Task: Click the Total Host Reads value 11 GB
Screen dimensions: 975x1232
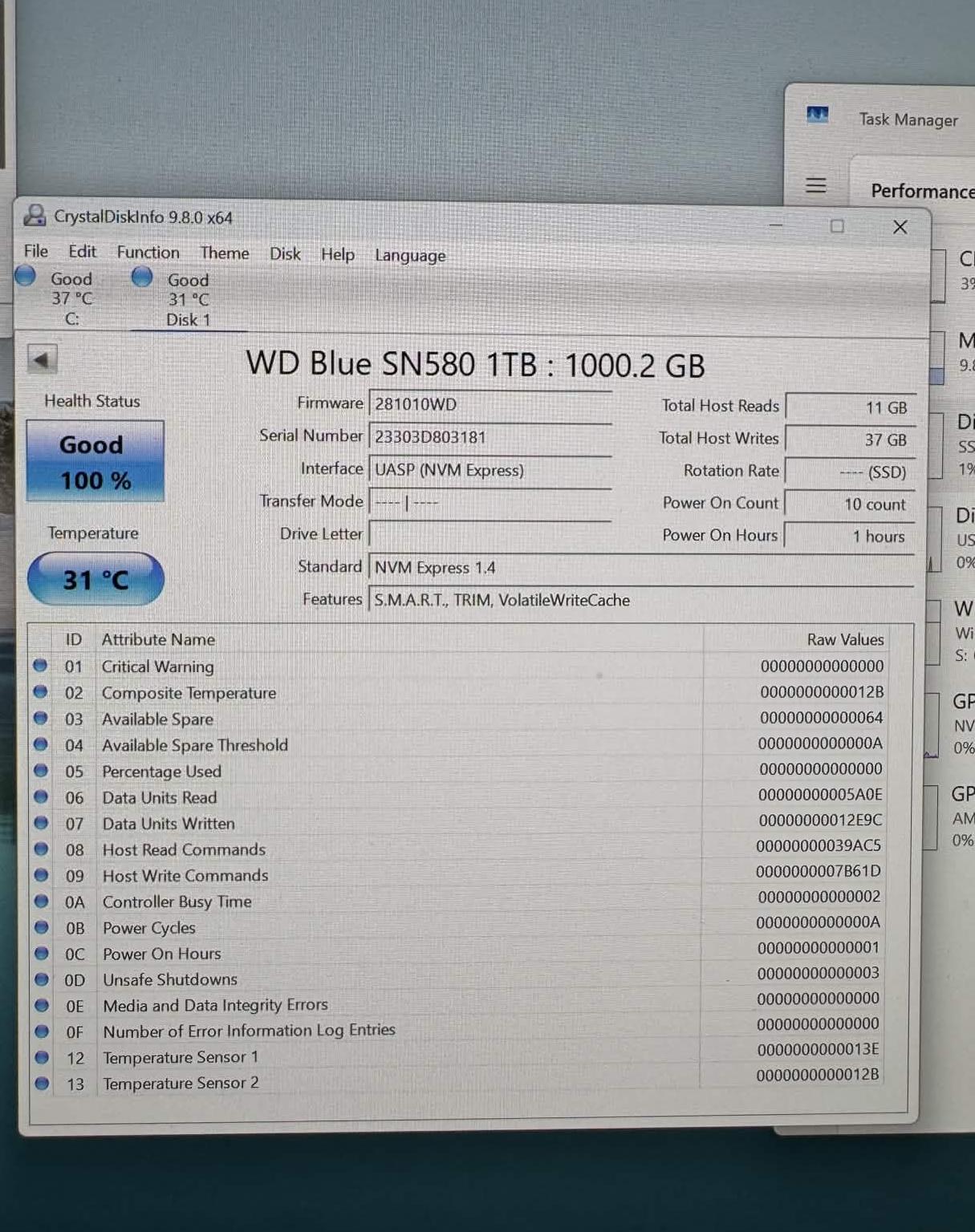Action: tap(850, 407)
